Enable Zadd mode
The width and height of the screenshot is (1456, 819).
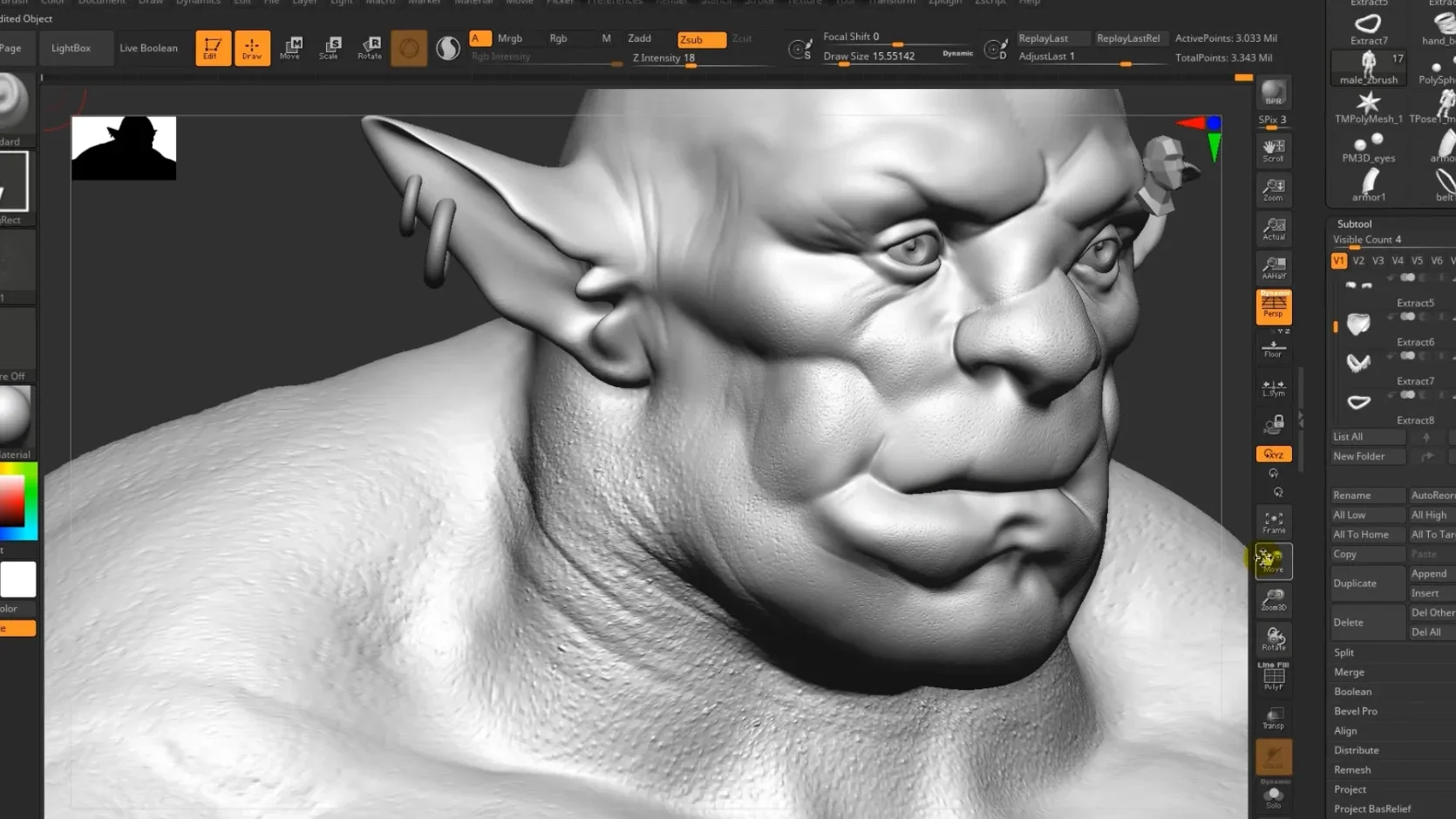pyautogui.click(x=640, y=38)
